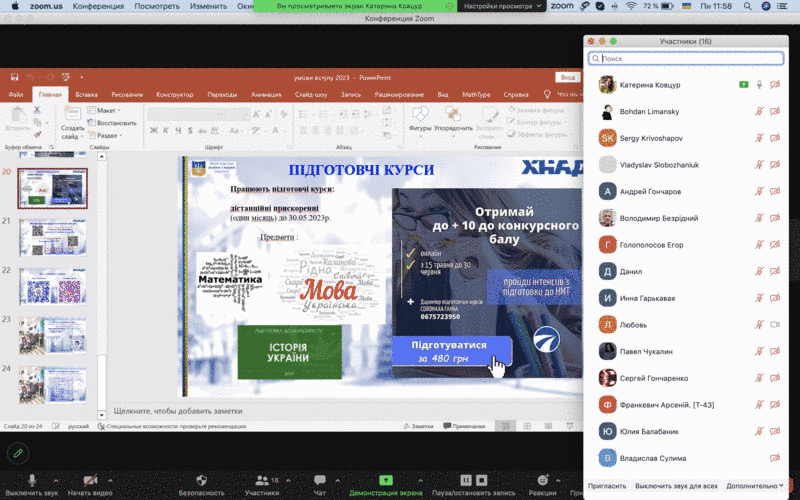Toggle Sergy Krivoshapov's video-off icon
Screen dimensions: 800x500
point(775,138)
